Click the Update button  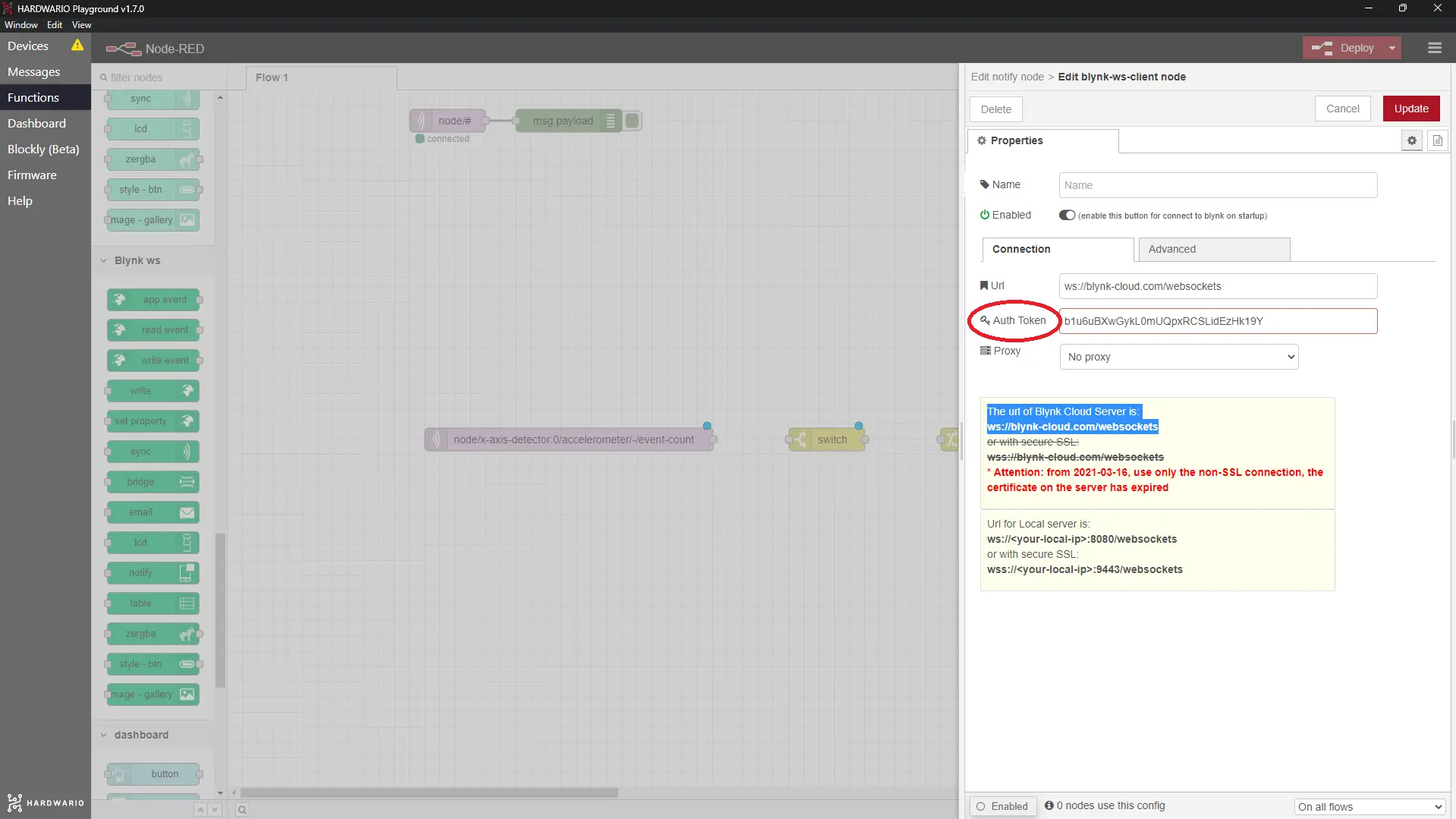(x=1411, y=109)
